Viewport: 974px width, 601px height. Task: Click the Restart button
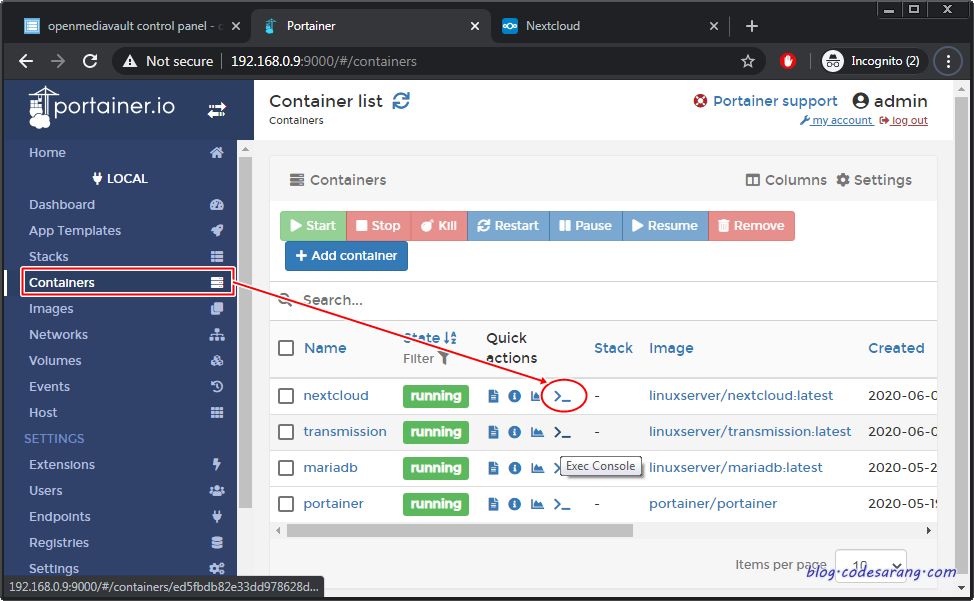pos(508,226)
